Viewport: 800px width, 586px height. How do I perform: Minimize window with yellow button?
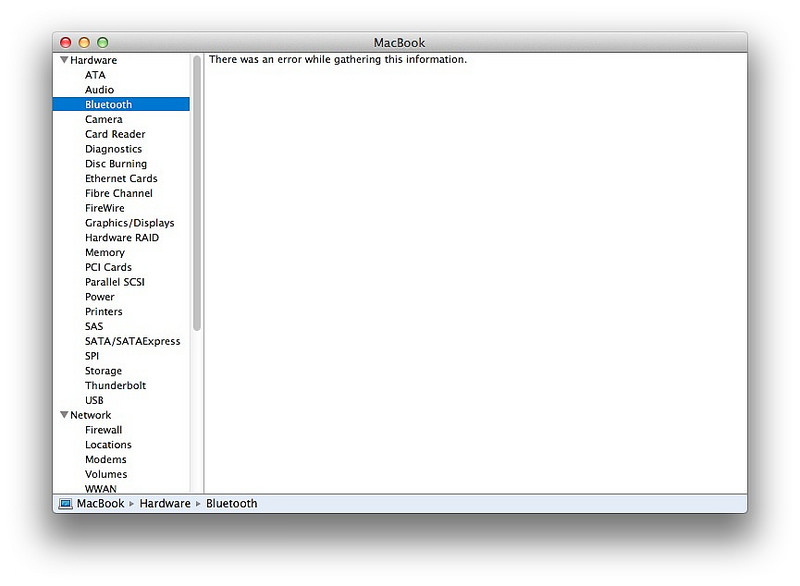coord(84,42)
